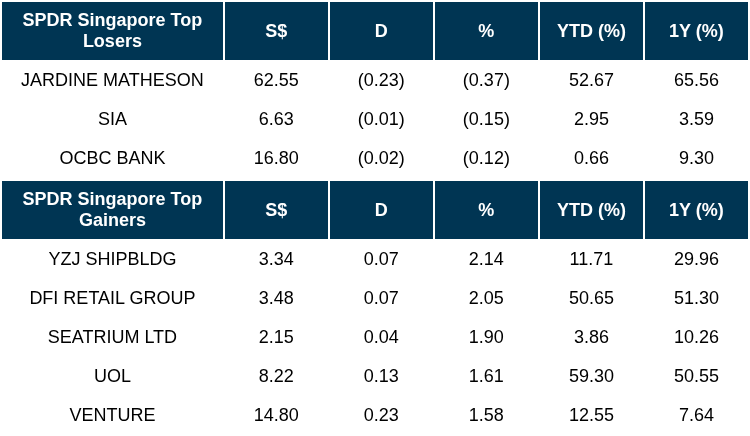Click the D column header in Gainers
This screenshot has height=436, width=750.
tap(381, 209)
